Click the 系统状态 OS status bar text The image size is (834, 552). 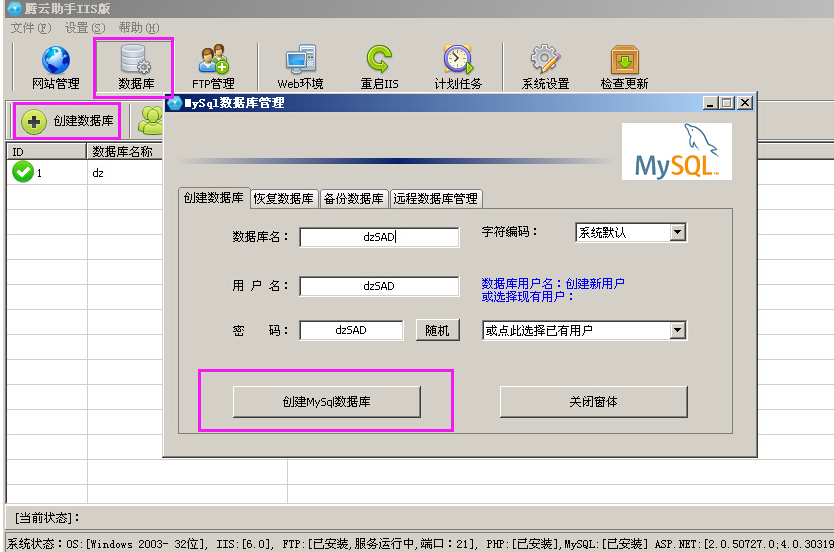418,543
